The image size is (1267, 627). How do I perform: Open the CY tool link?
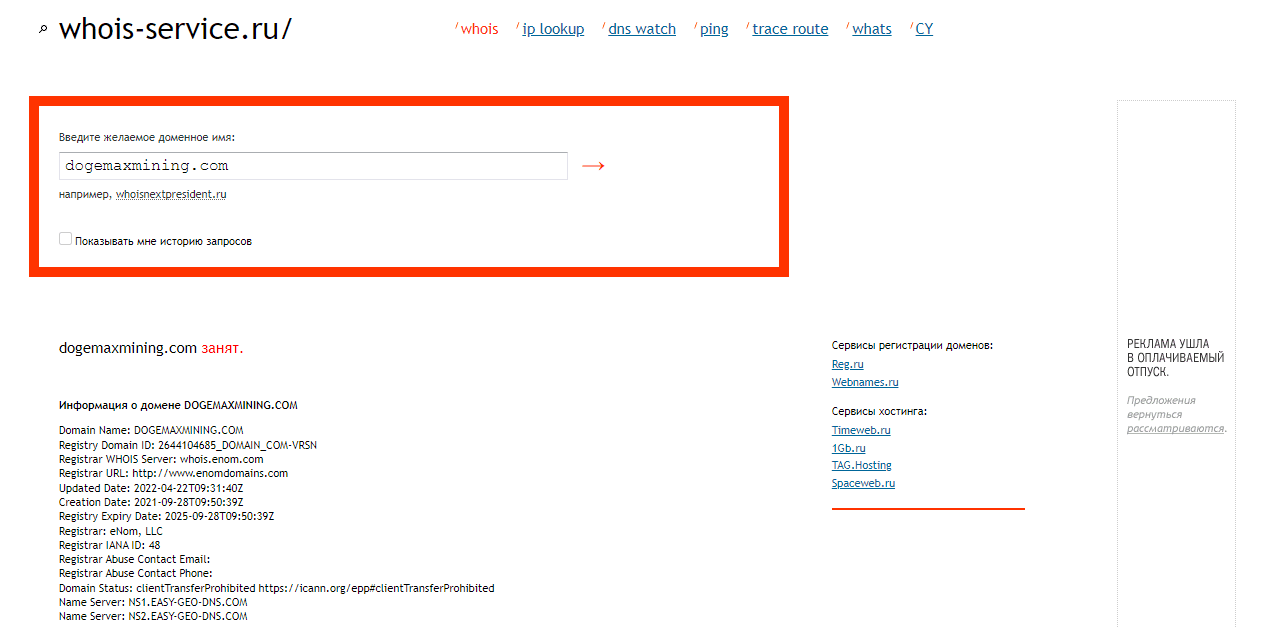click(924, 29)
